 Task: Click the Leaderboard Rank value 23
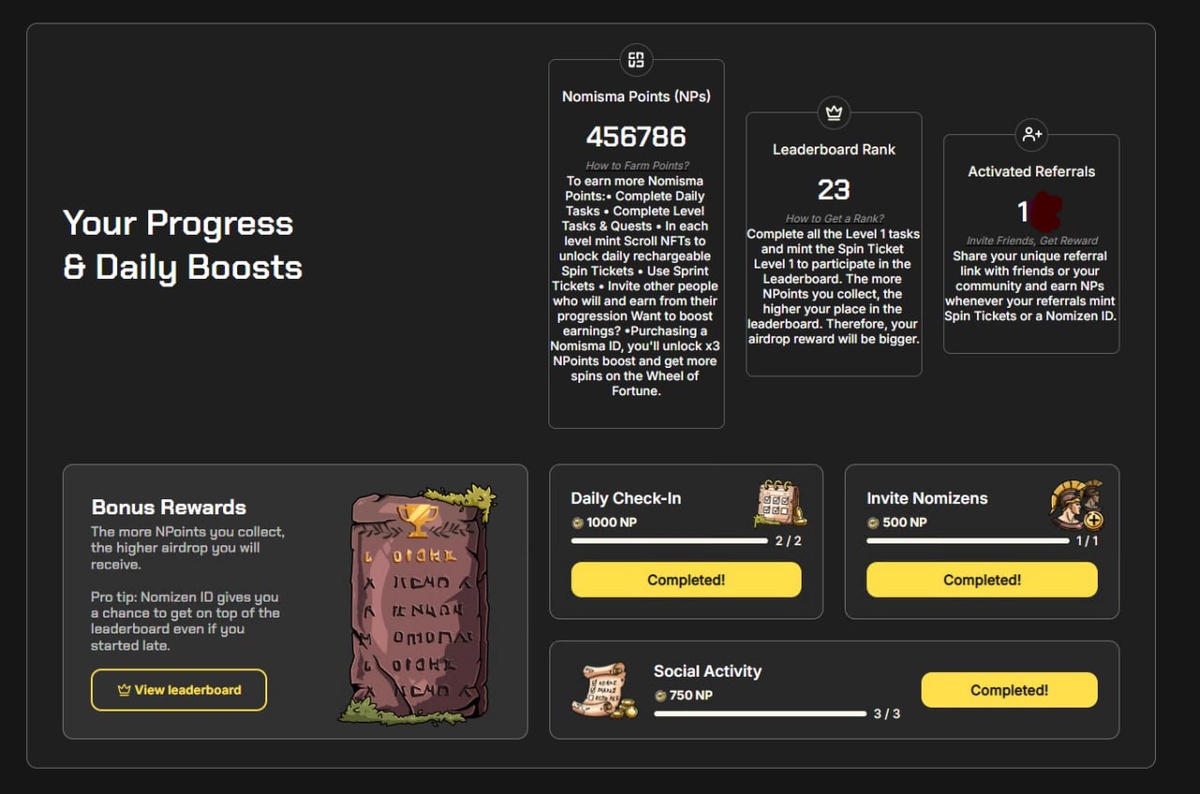click(834, 190)
